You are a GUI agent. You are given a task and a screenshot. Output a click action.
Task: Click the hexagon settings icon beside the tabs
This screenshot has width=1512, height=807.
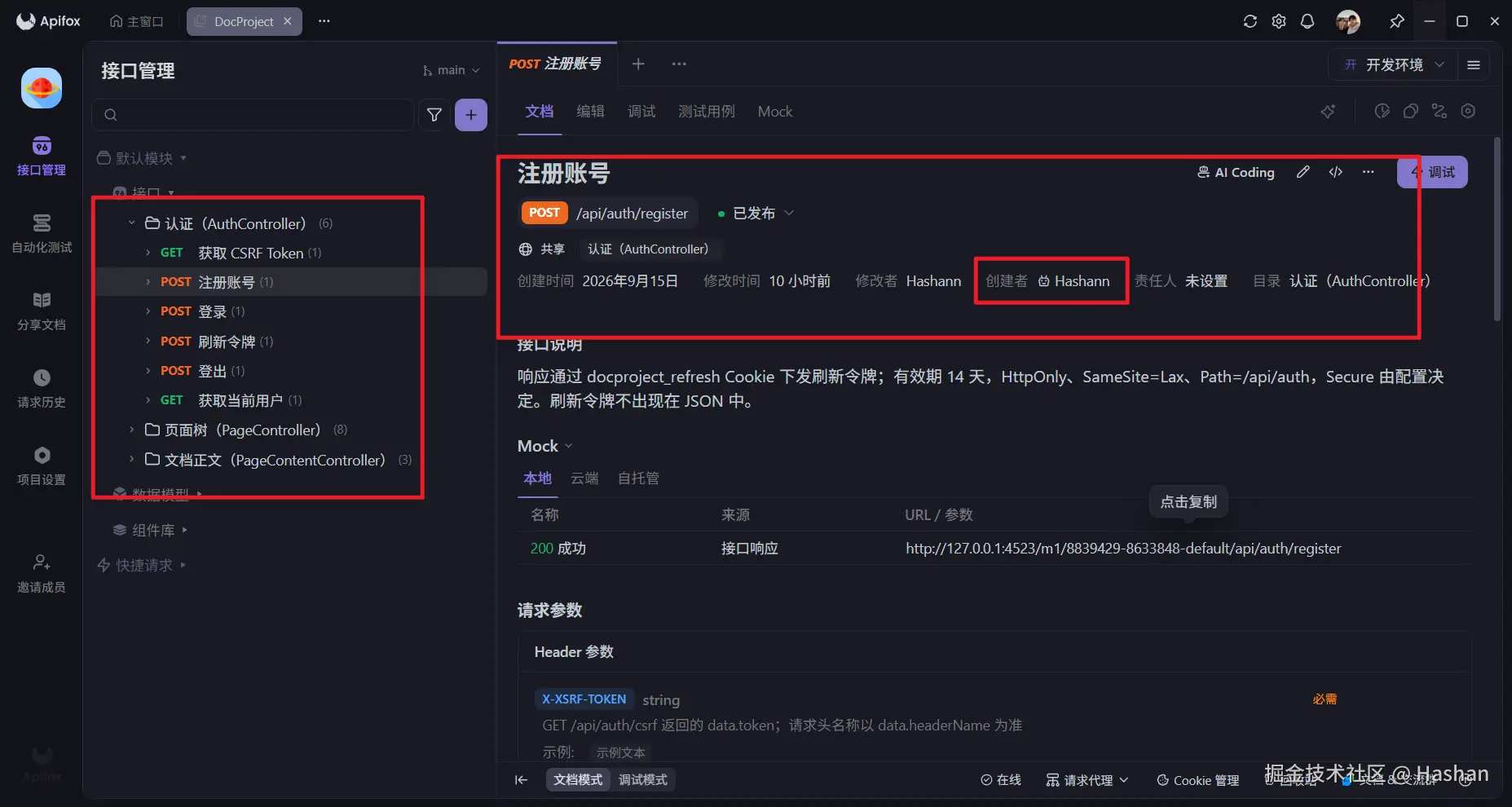click(x=1468, y=111)
